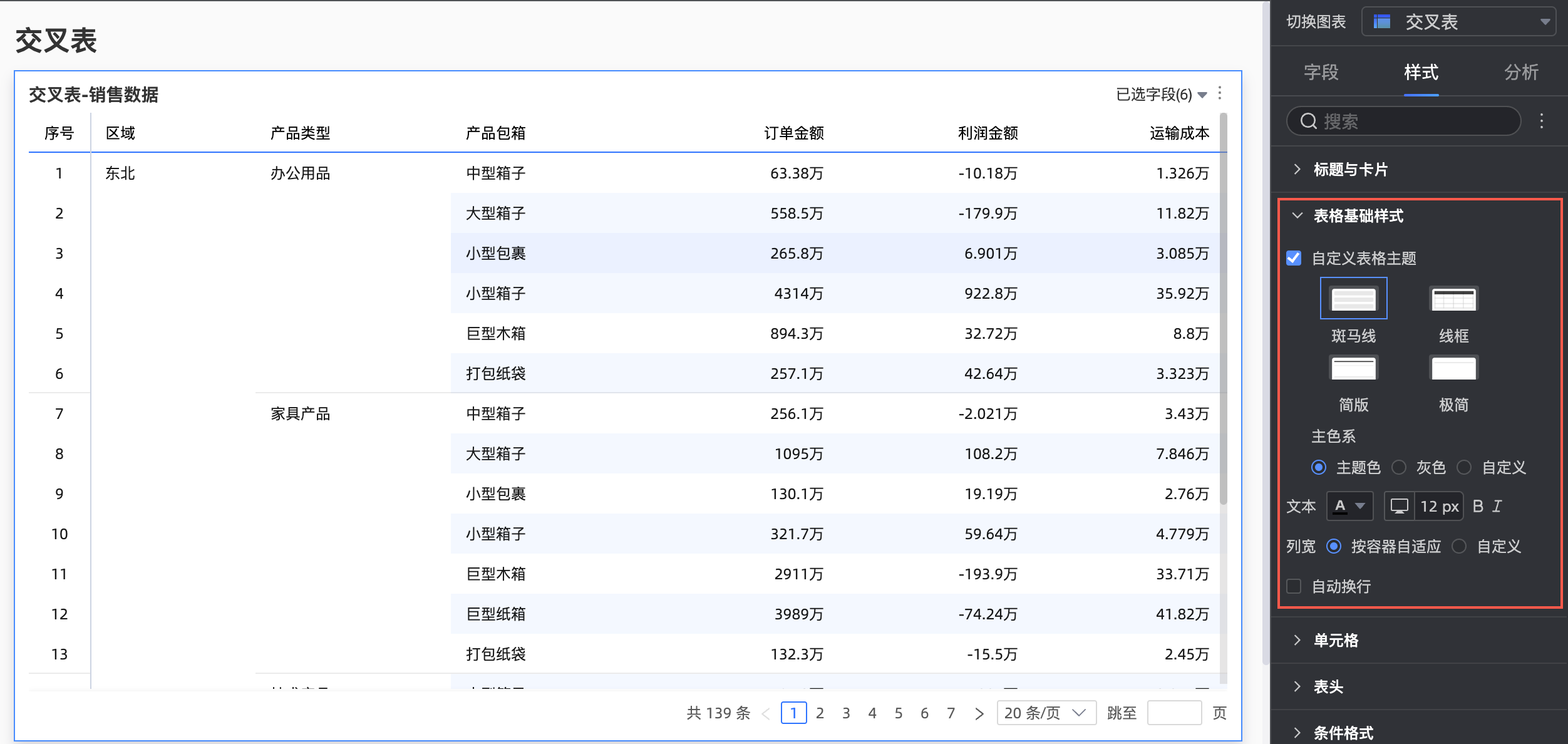Click the 巨型纸箱 cell
The image size is (1568, 744).
coord(495,614)
